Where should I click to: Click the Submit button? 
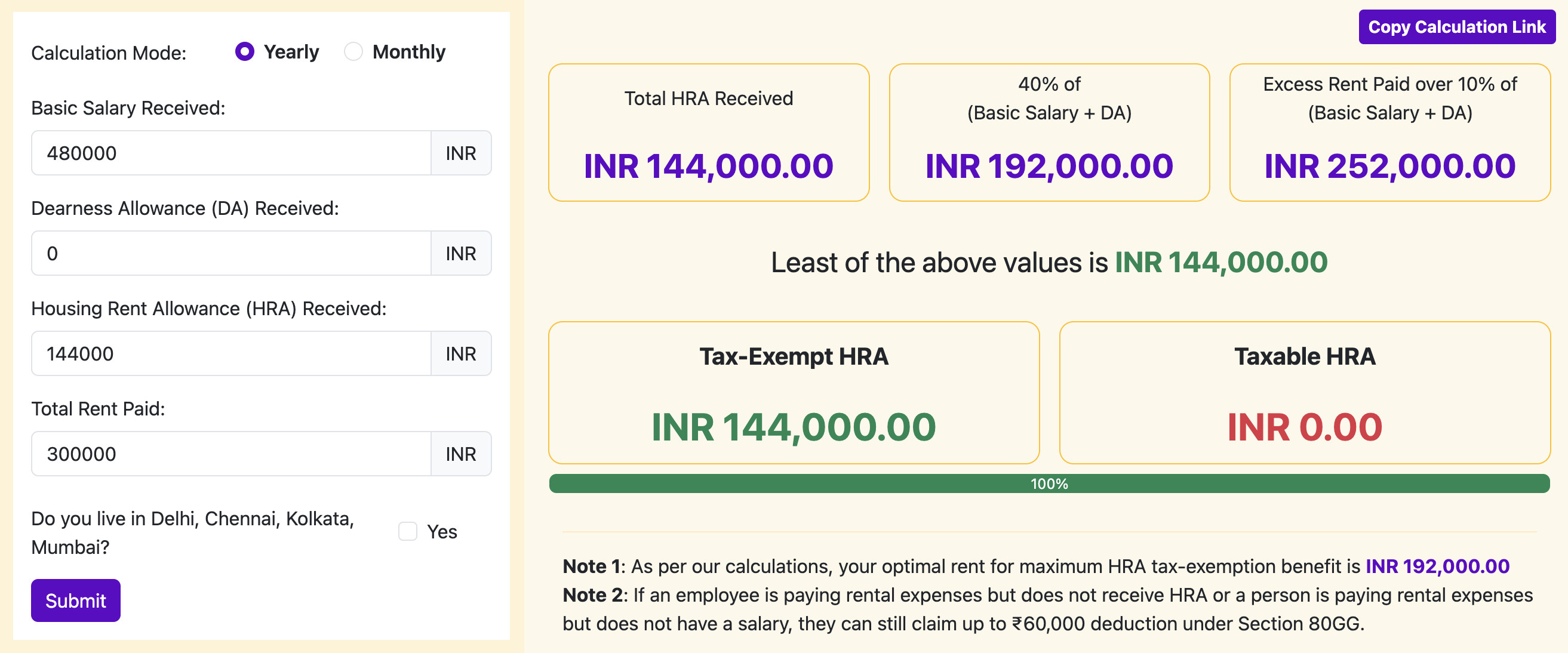75,600
